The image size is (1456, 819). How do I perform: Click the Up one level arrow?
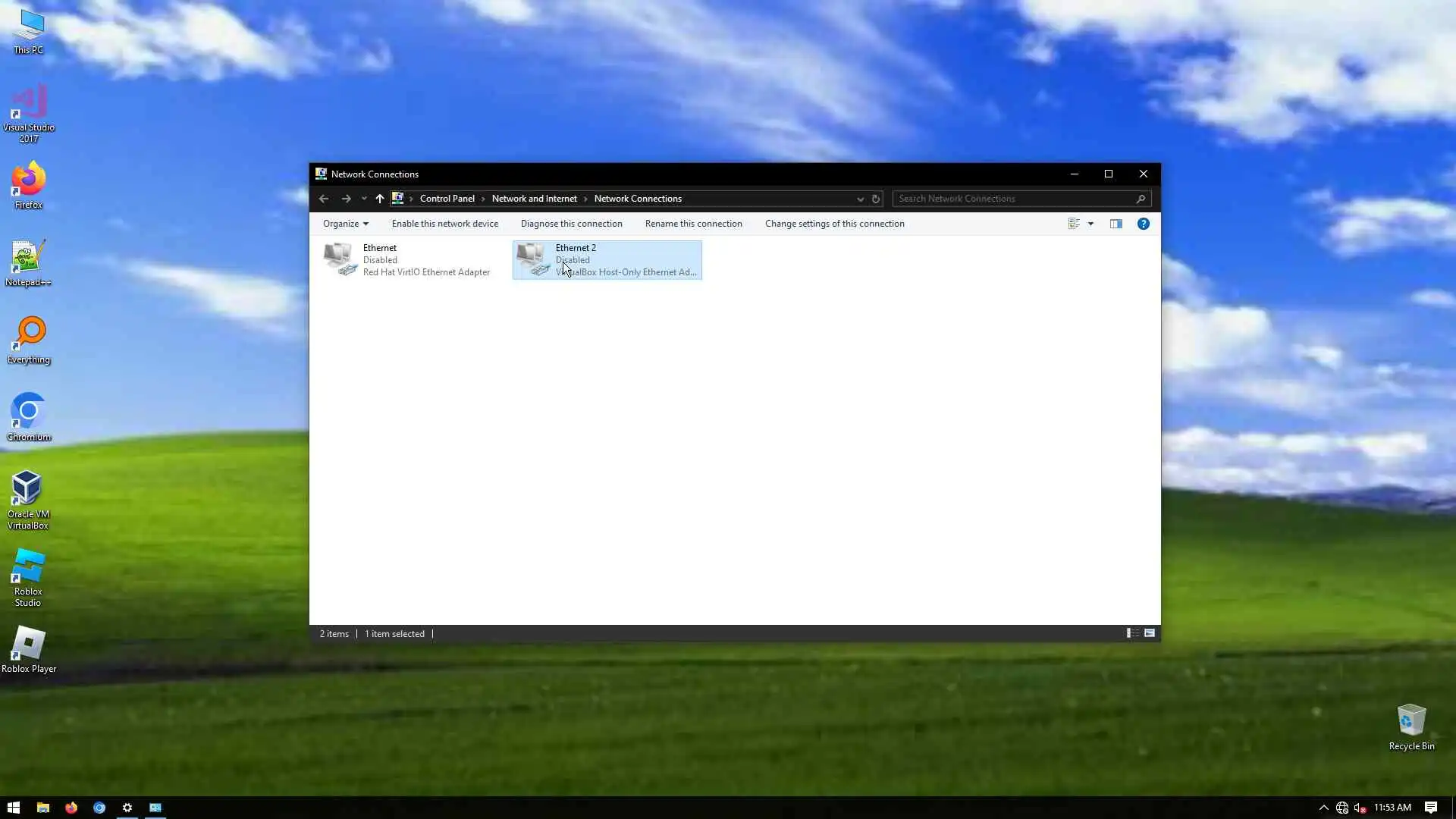380,199
